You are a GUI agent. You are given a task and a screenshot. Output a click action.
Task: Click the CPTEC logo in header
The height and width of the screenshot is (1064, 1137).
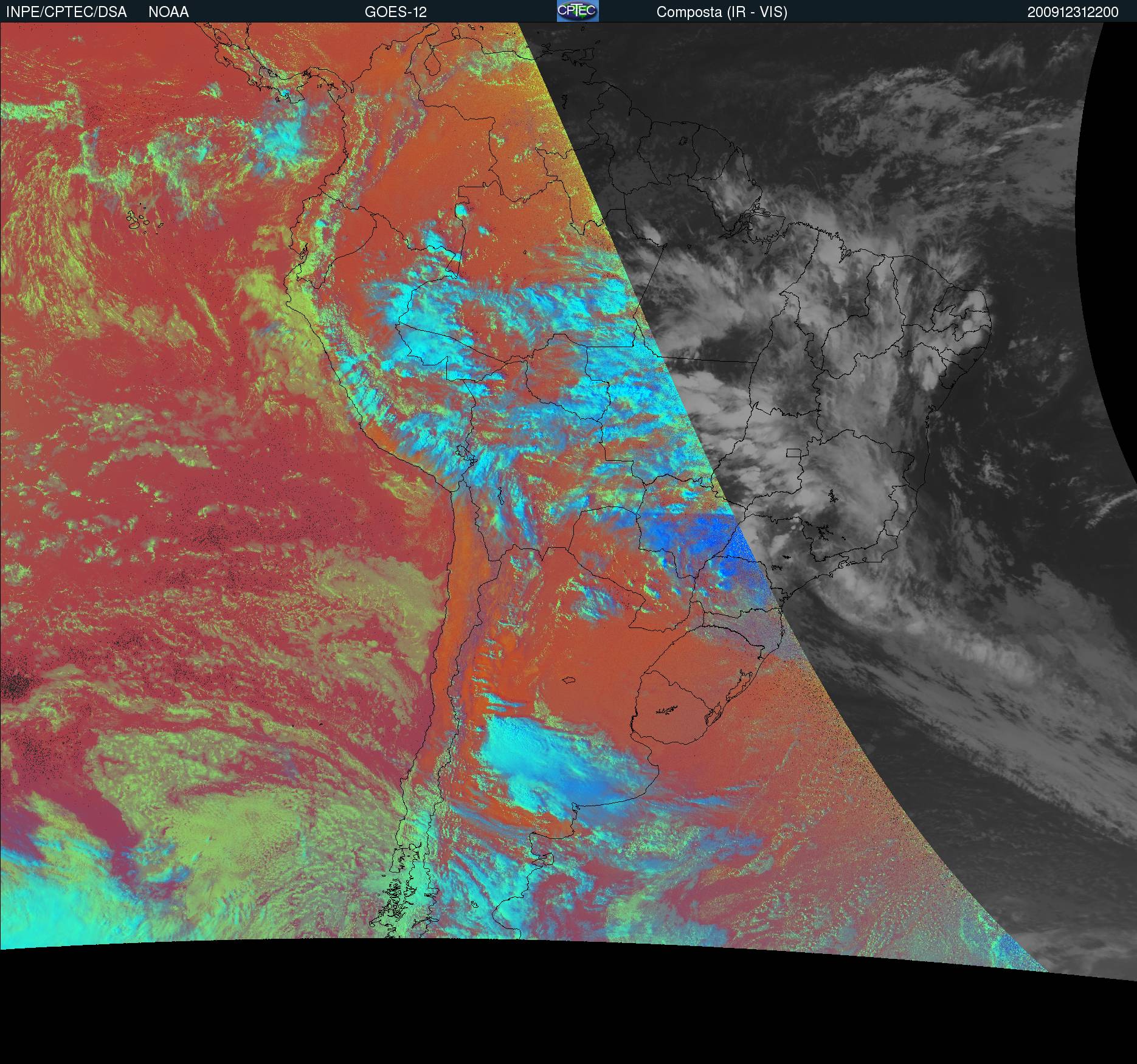coord(578,11)
